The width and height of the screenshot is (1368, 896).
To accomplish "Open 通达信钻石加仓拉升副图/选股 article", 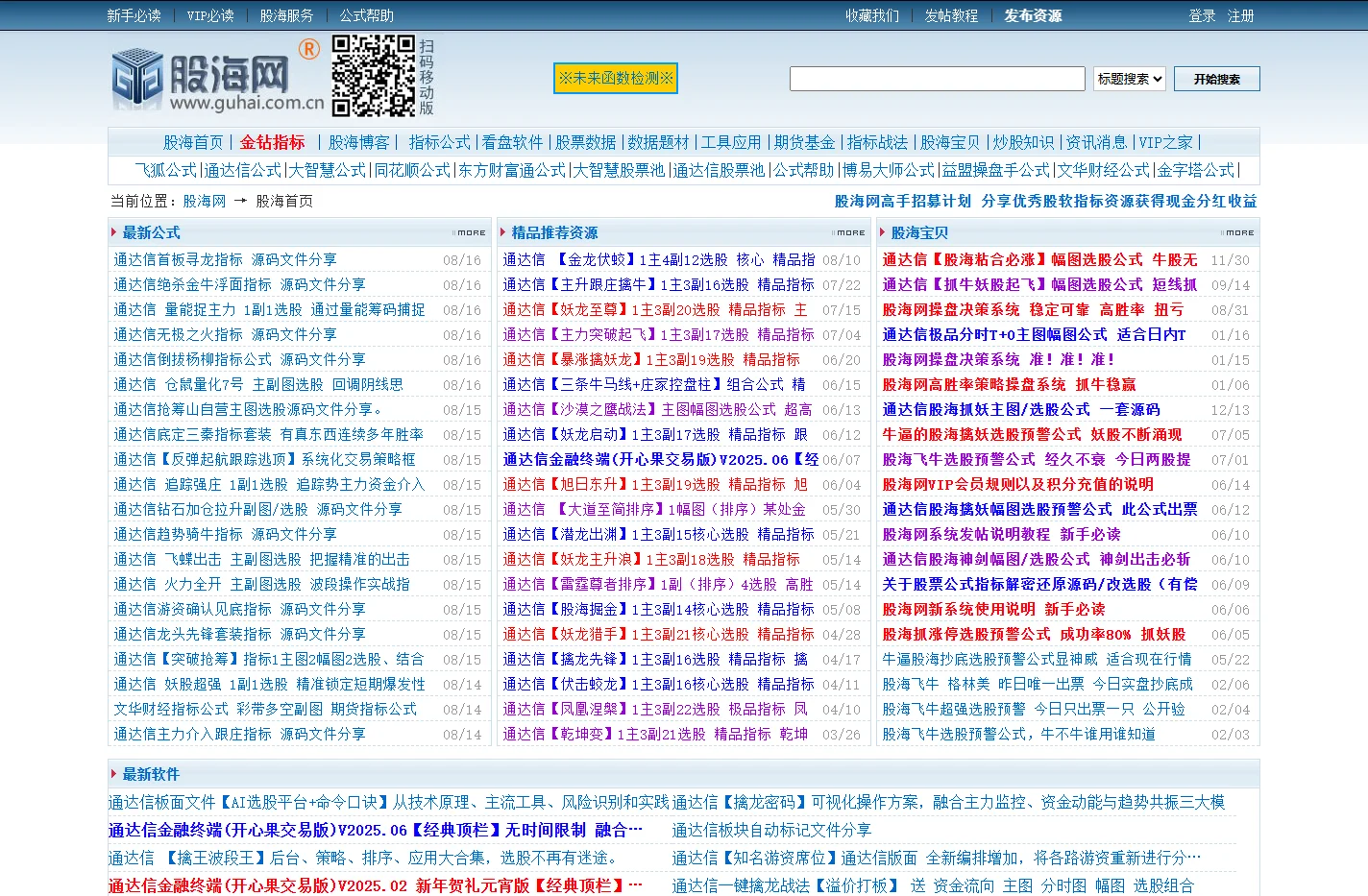I will coord(257,509).
